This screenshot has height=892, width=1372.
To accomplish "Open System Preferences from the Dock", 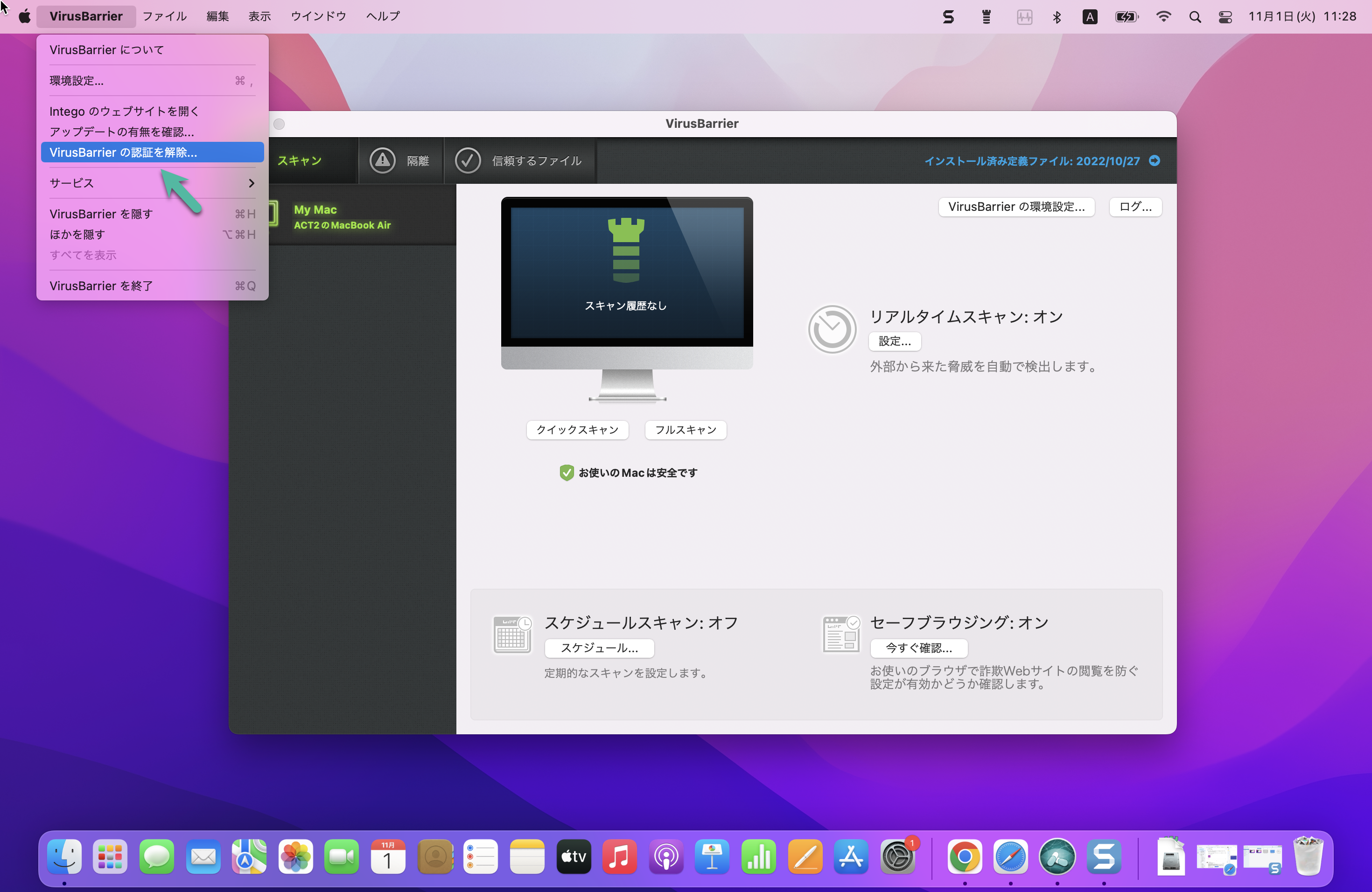I will (x=897, y=856).
